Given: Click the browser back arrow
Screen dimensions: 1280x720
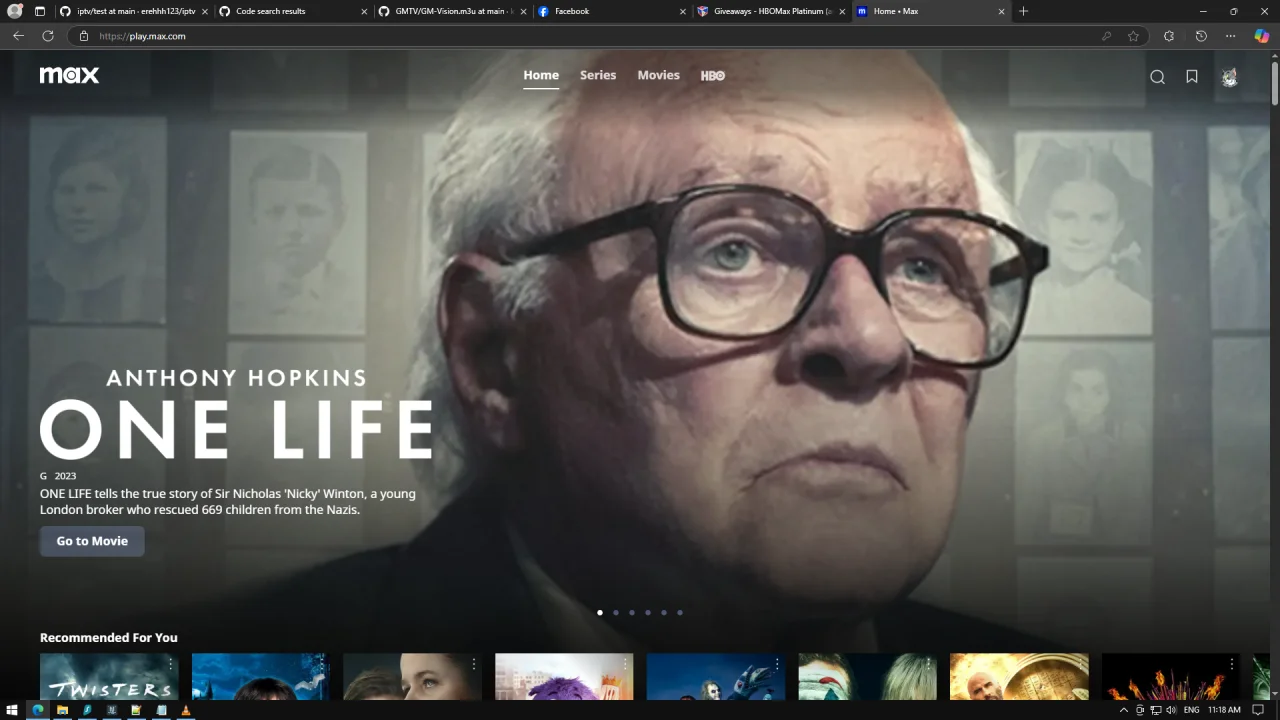Looking at the screenshot, I should click(x=18, y=36).
